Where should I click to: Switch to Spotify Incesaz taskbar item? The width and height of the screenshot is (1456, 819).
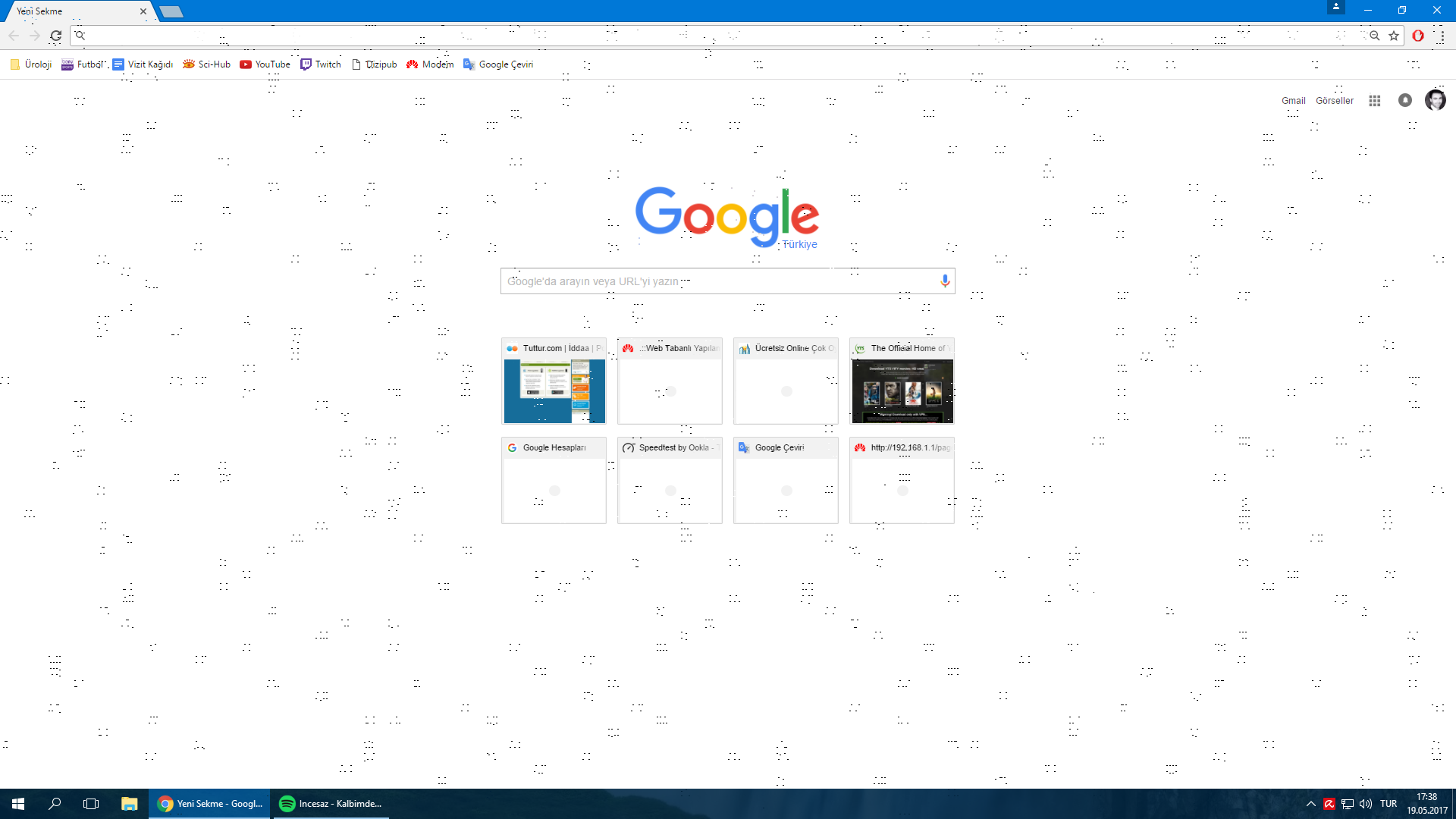point(330,804)
